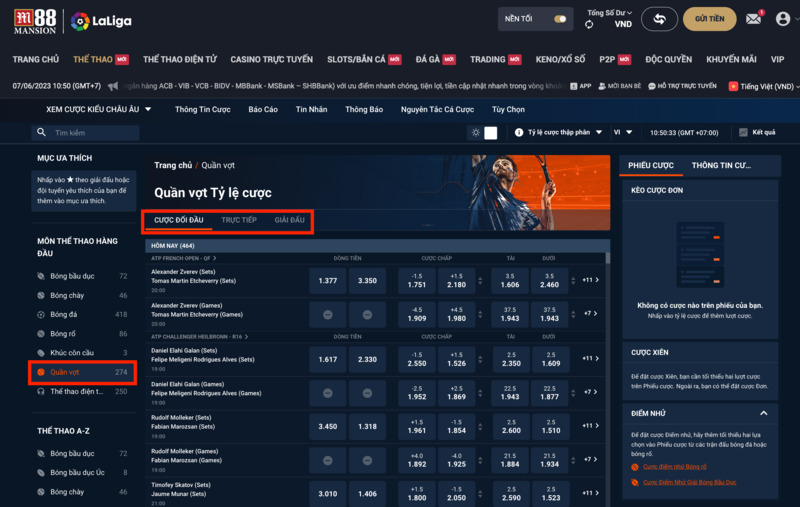
Task: Refresh the balance icon under Tổng Số Dư
Action: (x=589, y=24)
